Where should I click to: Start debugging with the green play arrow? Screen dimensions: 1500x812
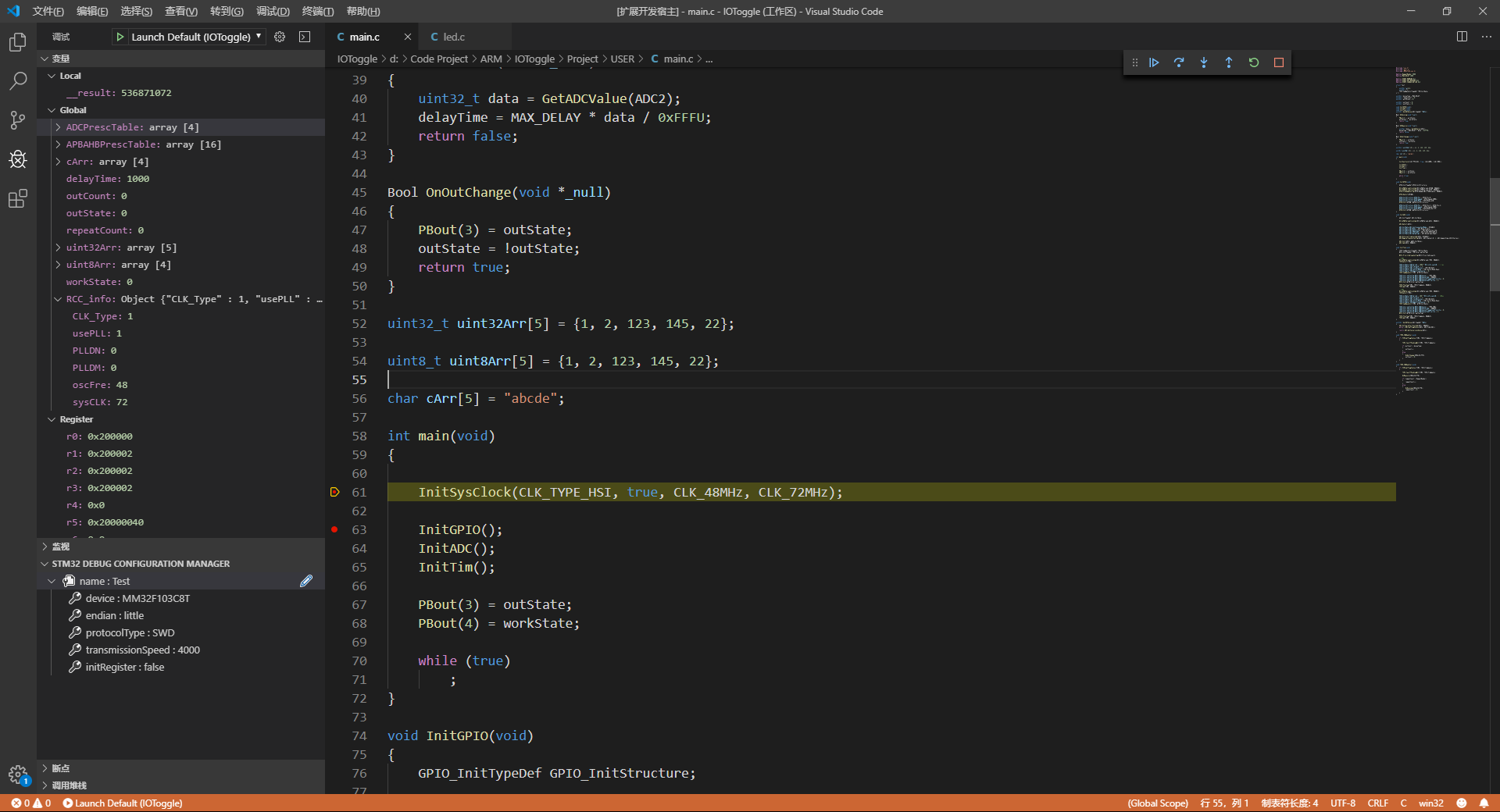pos(120,37)
